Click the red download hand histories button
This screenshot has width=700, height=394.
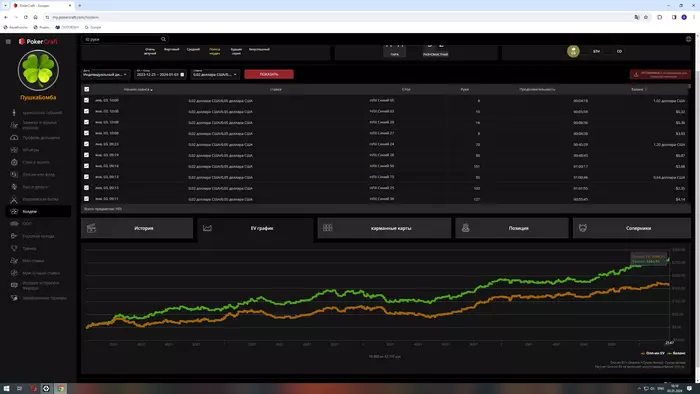click(x=660, y=75)
